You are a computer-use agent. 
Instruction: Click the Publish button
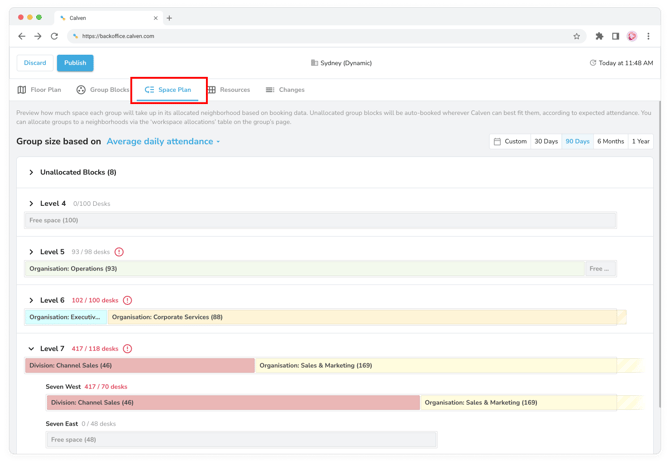coord(75,63)
